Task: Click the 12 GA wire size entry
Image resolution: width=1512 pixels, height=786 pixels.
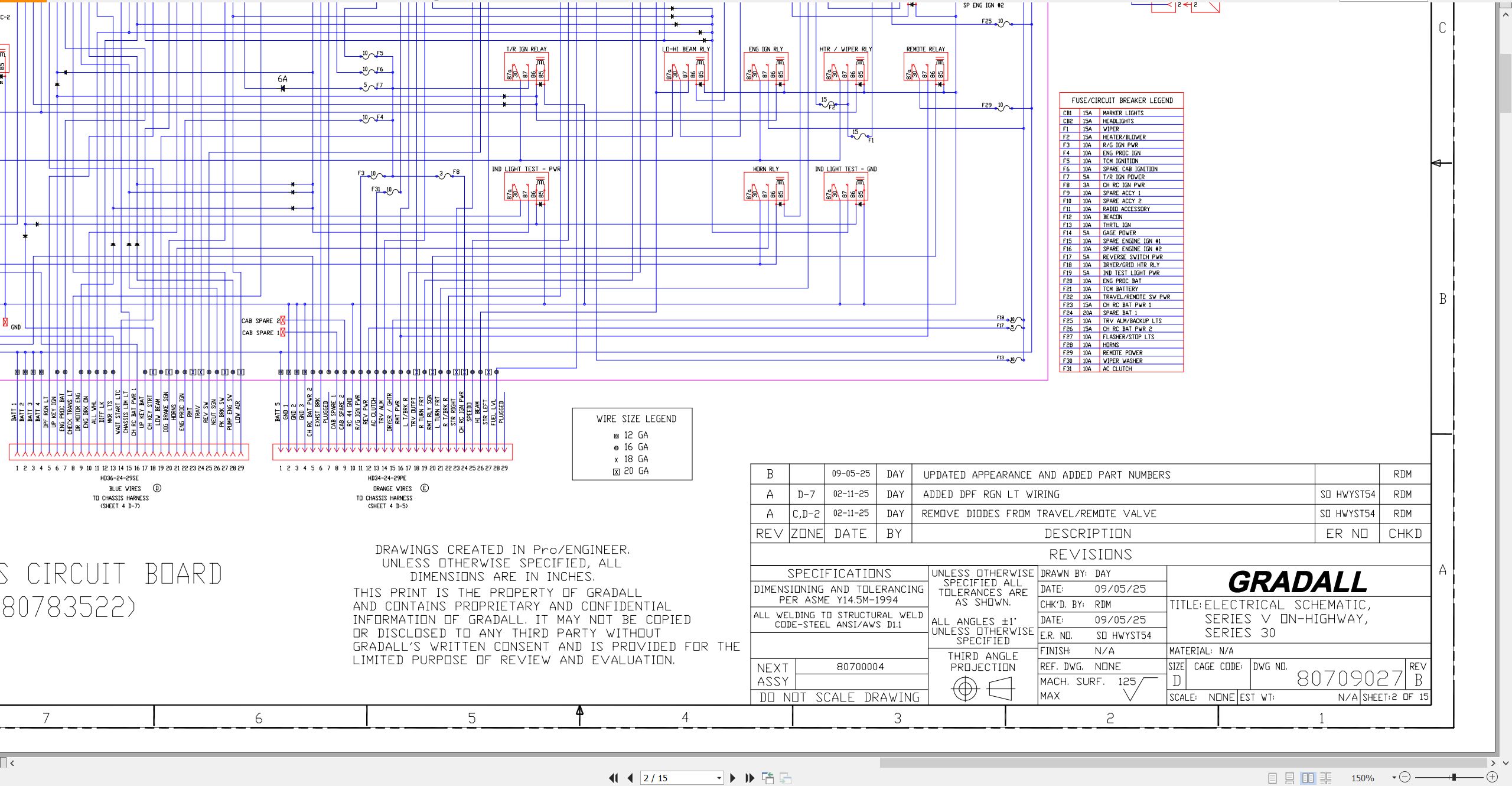Action: click(631, 435)
